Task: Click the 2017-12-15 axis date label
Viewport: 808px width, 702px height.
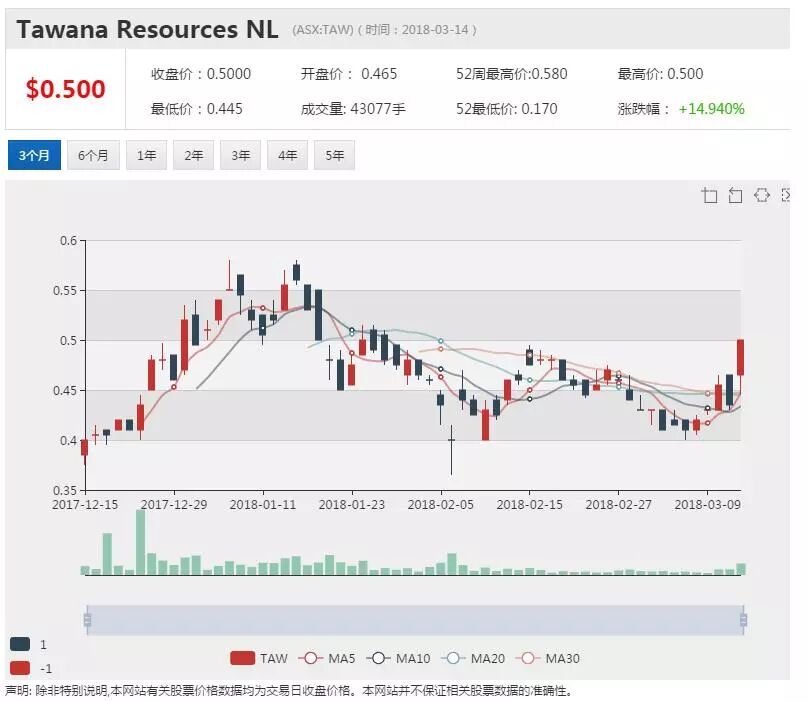Action: (85, 504)
